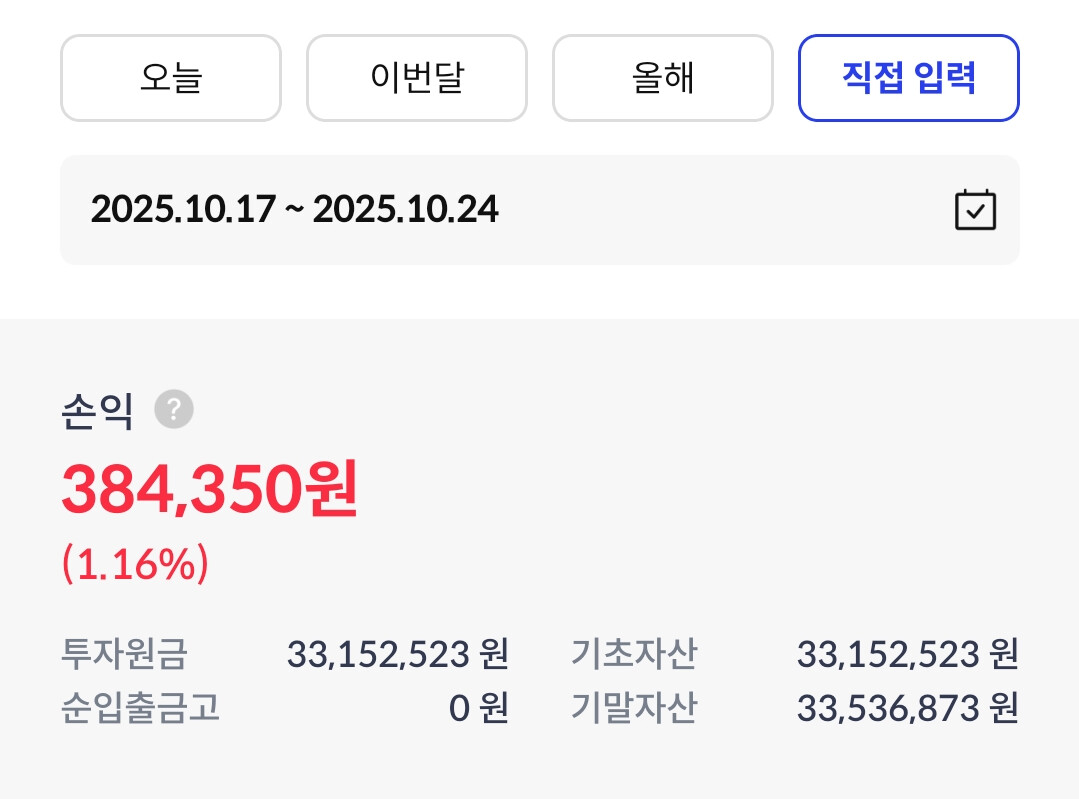
Task: Click the 0 원 net deposit value
Action: 478,708
